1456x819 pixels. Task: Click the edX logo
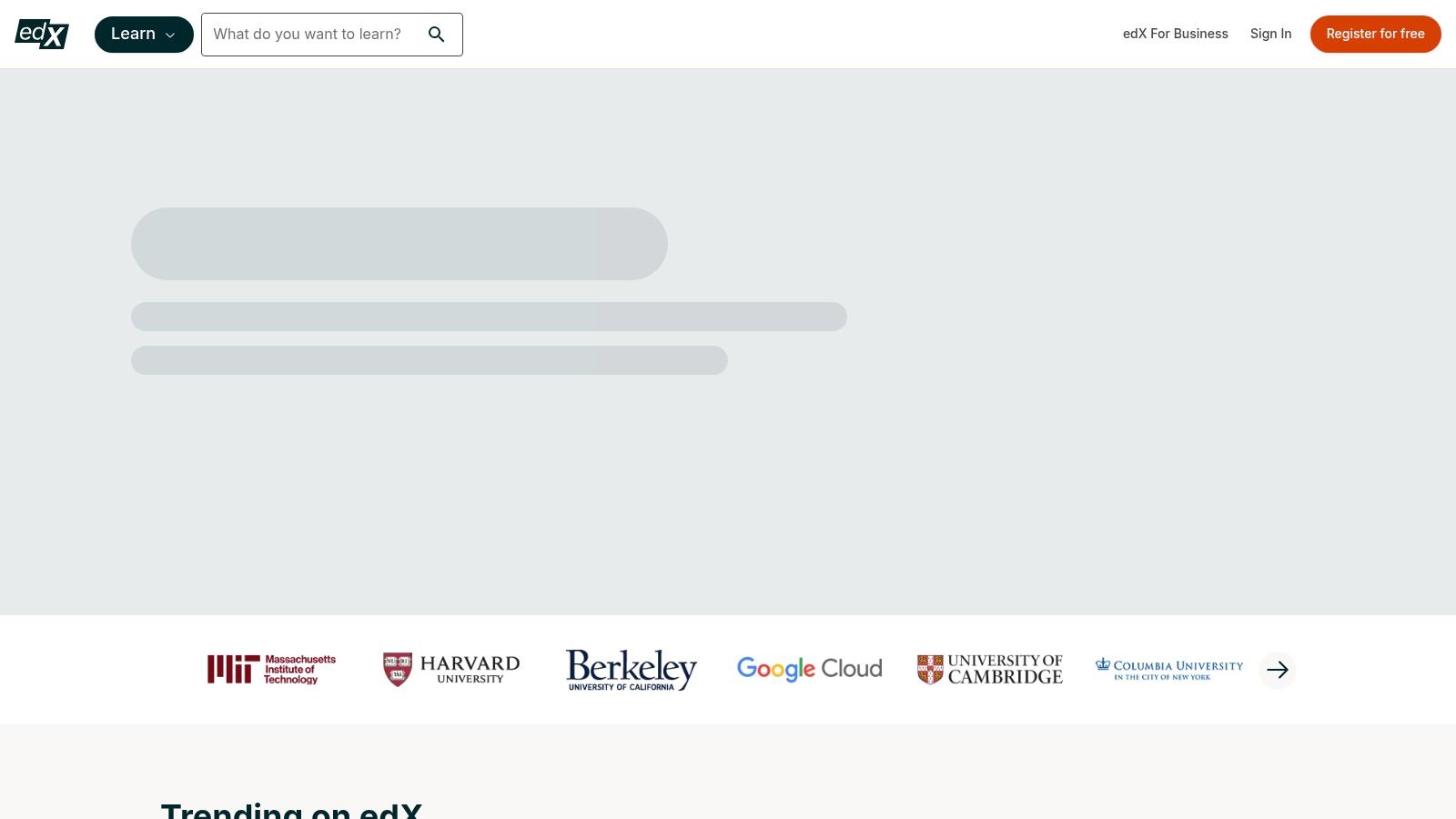click(x=42, y=34)
